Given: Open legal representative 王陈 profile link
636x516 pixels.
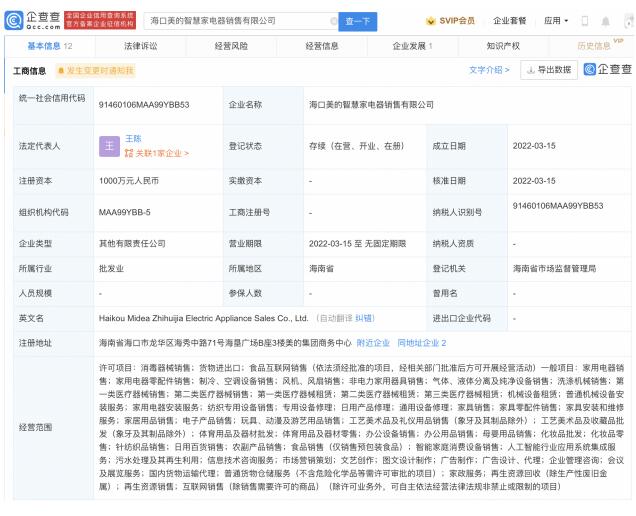Looking at the screenshot, I should point(133,138).
